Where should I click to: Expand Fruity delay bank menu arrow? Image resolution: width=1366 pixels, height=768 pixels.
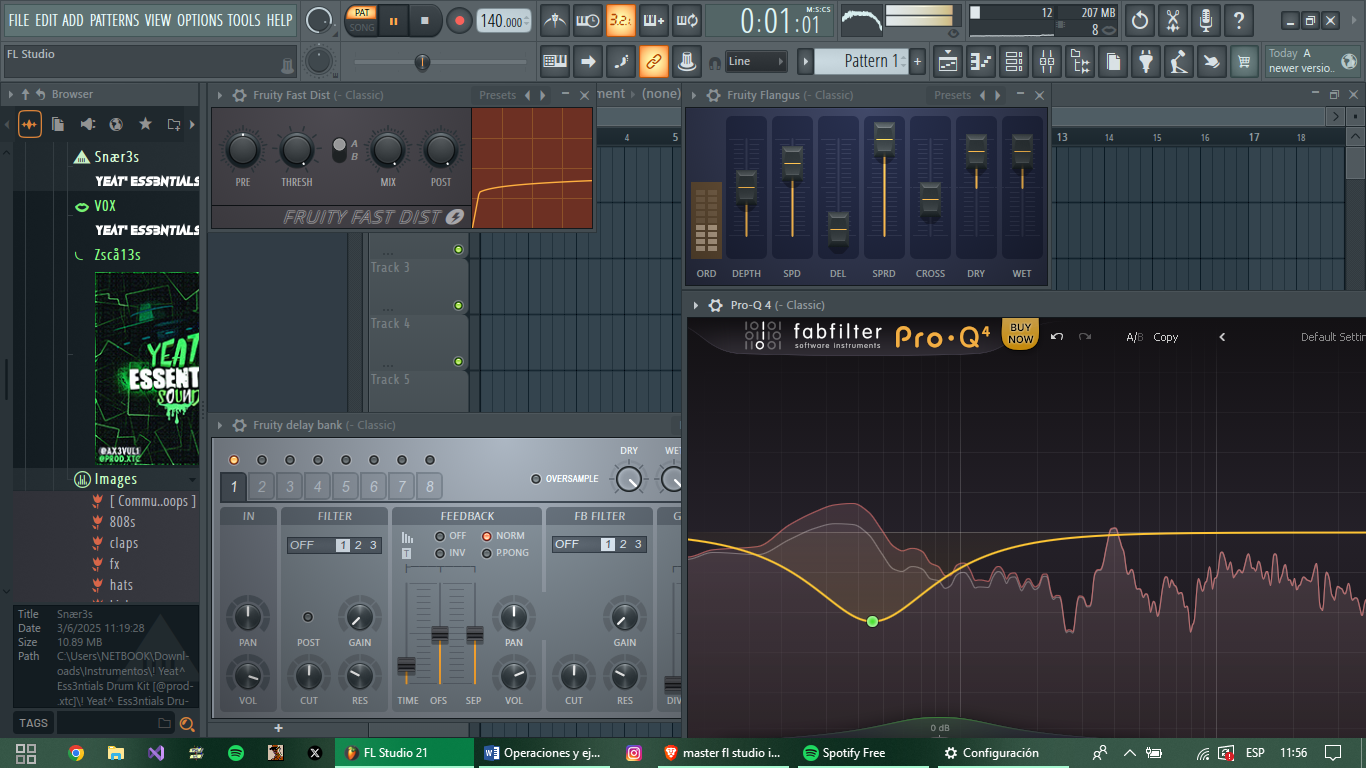(221, 425)
